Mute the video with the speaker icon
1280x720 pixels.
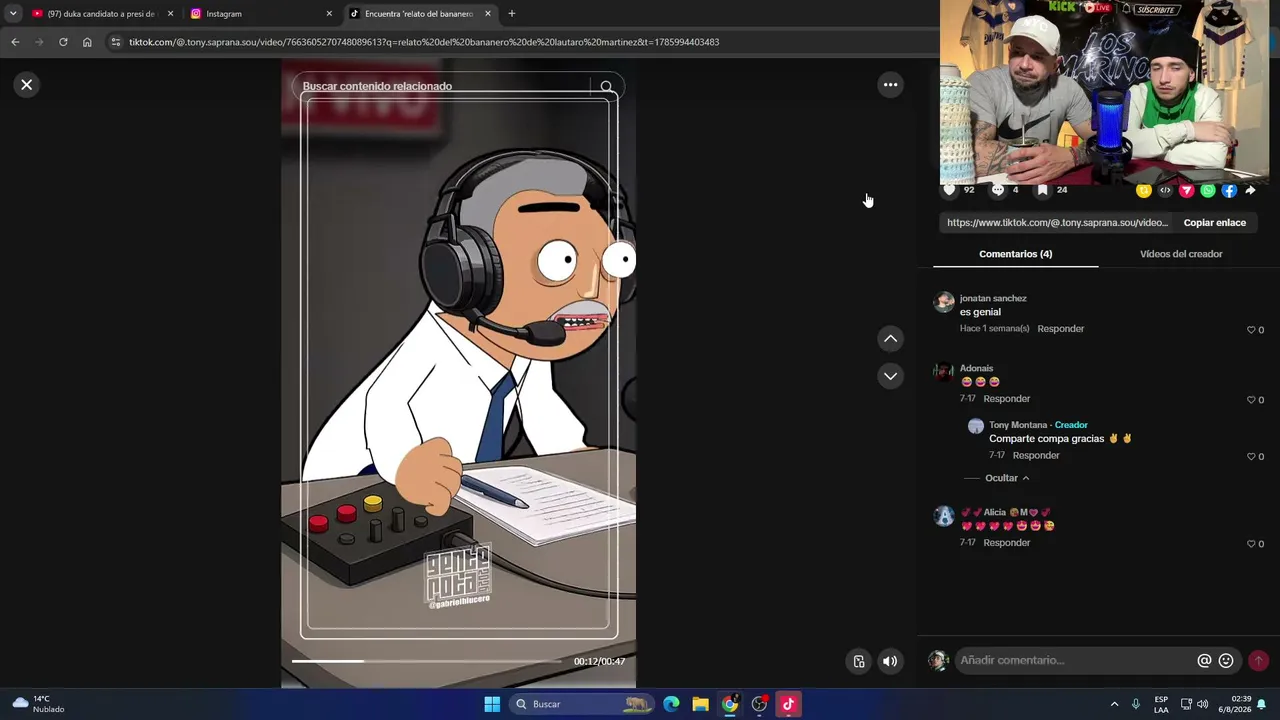pyautogui.click(x=889, y=661)
